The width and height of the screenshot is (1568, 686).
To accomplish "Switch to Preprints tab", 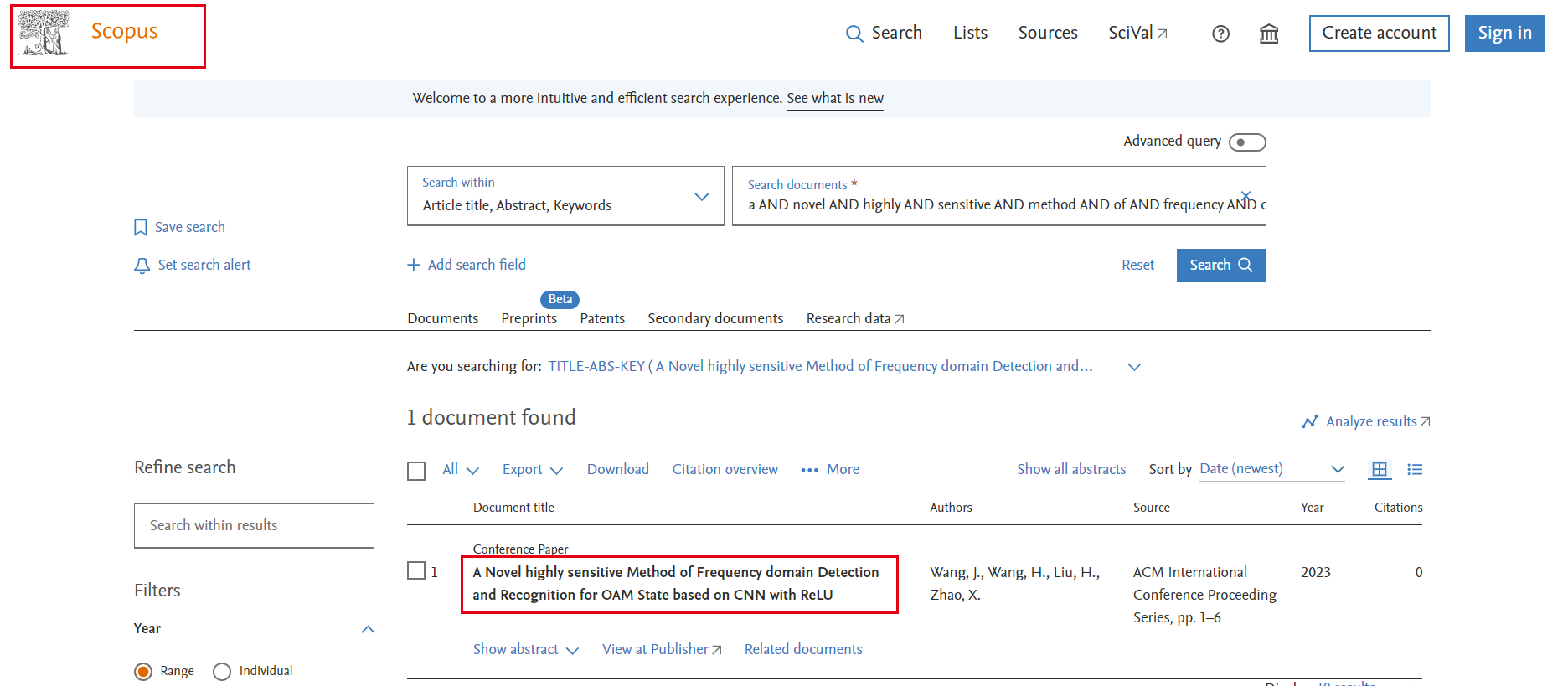I will point(529,318).
